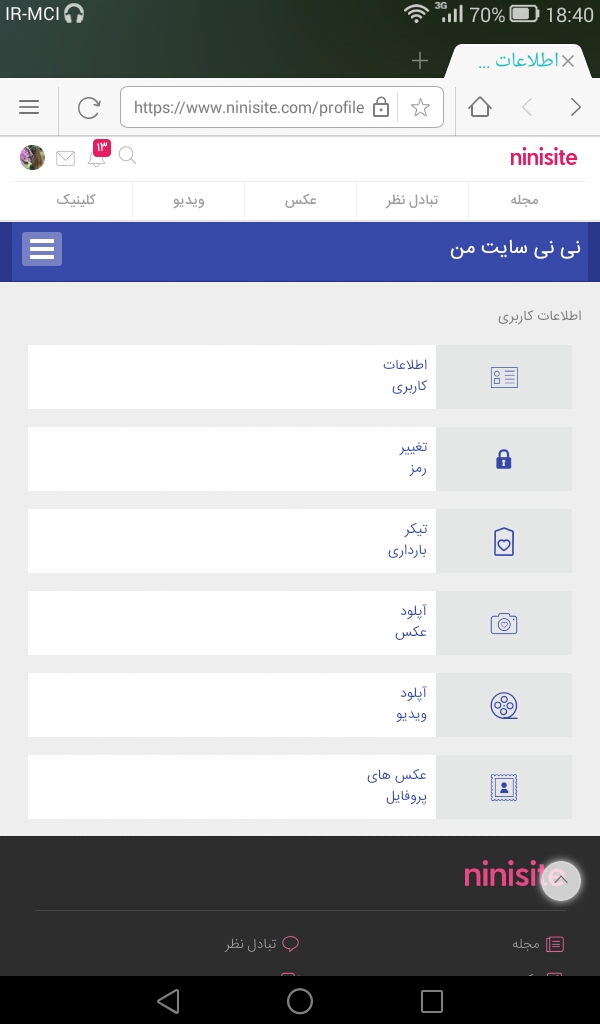Reload the page with refresh icon

(x=89, y=107)
